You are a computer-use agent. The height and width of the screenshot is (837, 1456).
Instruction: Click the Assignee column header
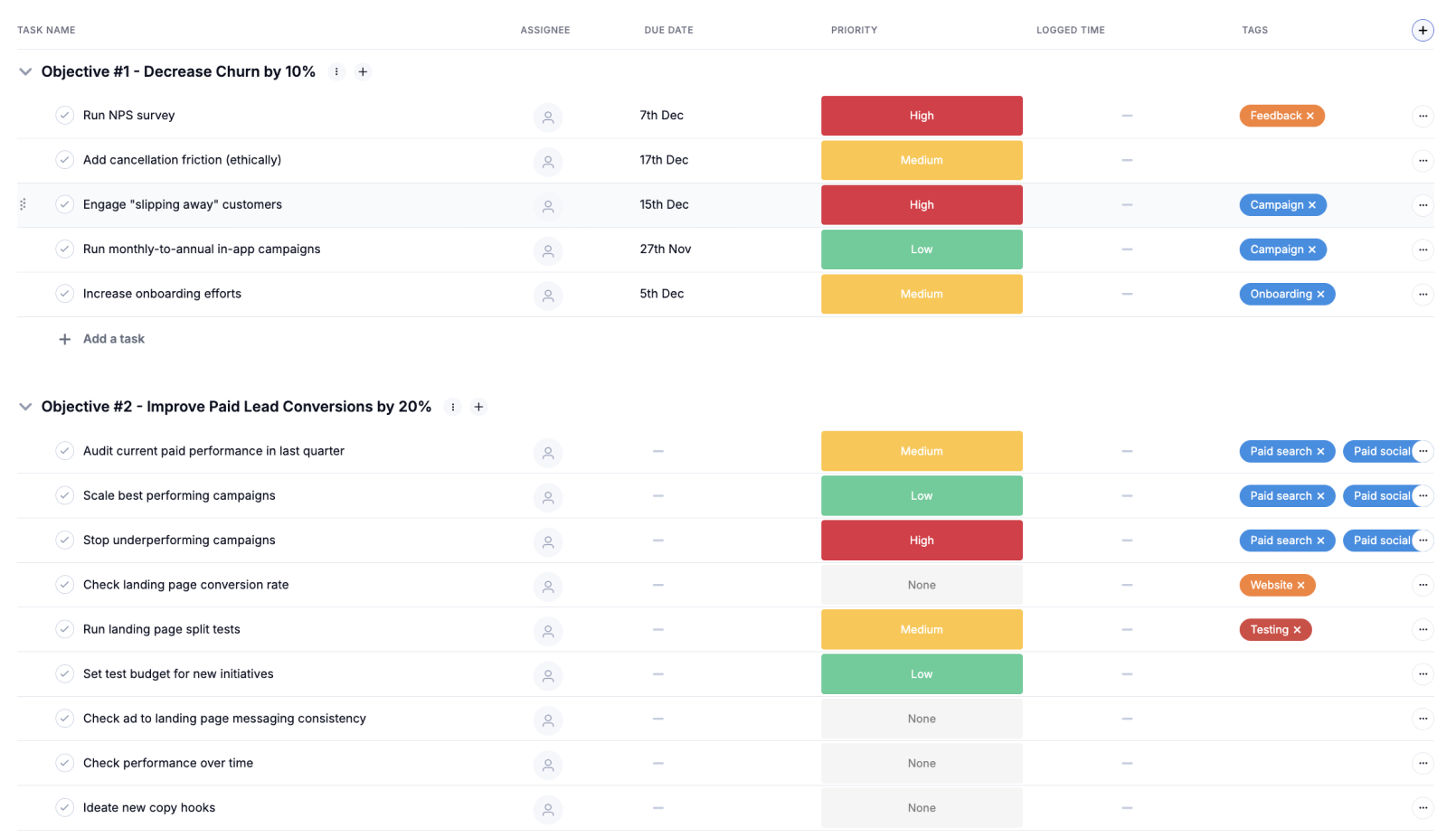545,30
